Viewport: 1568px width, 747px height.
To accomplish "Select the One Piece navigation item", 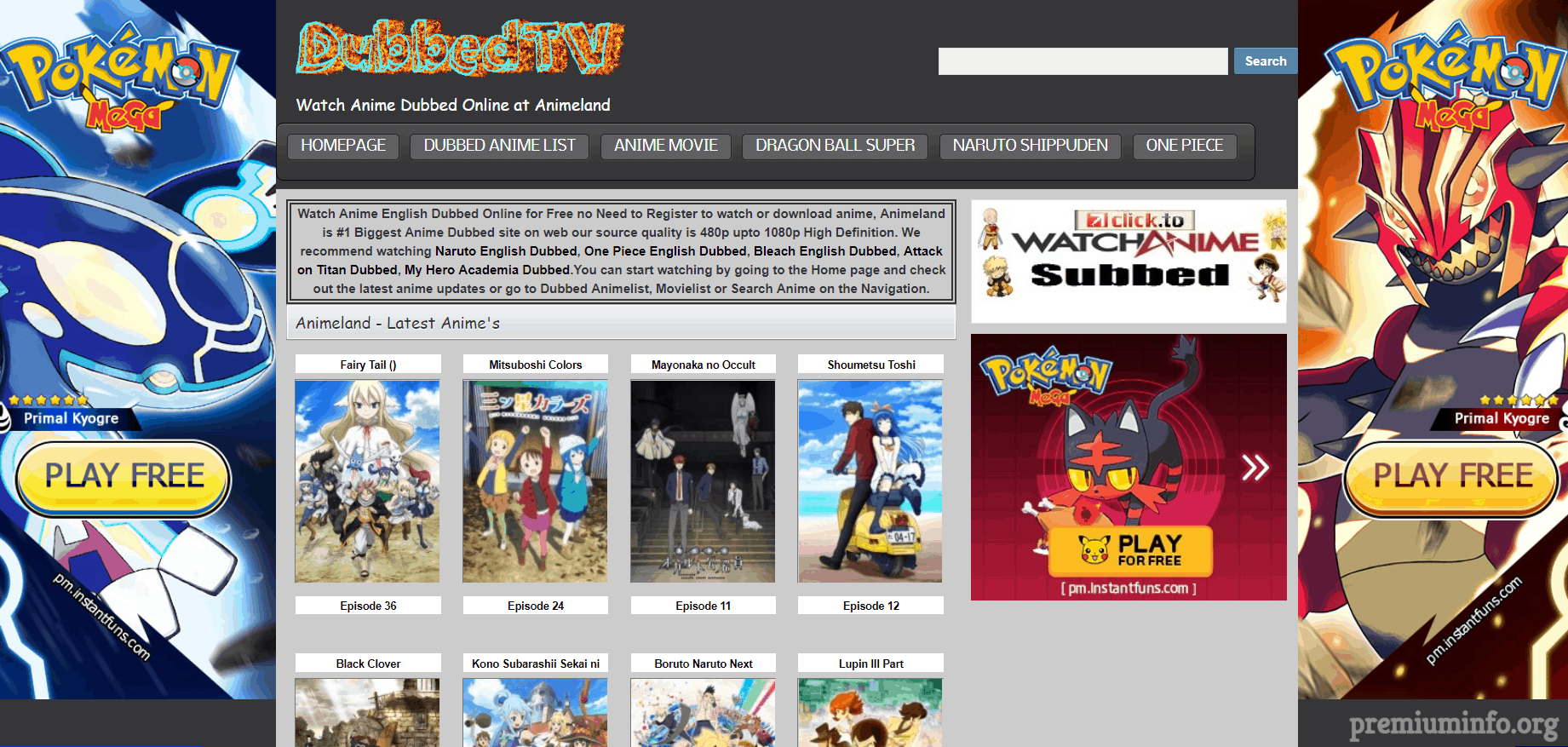I will click(1184, 146).
